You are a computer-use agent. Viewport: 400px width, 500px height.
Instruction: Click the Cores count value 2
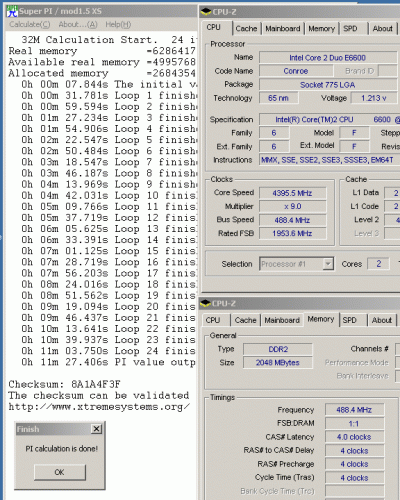coord(379,264)
